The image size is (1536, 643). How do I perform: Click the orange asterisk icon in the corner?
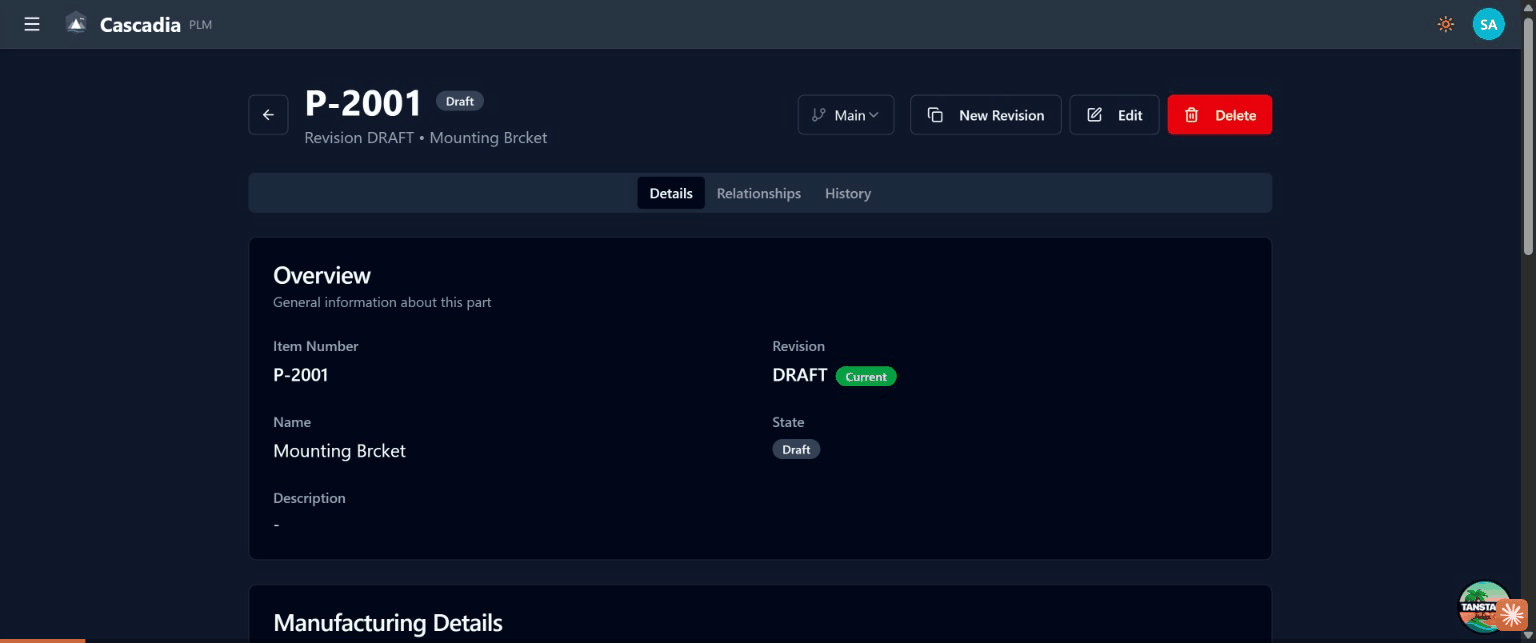[x=1513, y=617]
